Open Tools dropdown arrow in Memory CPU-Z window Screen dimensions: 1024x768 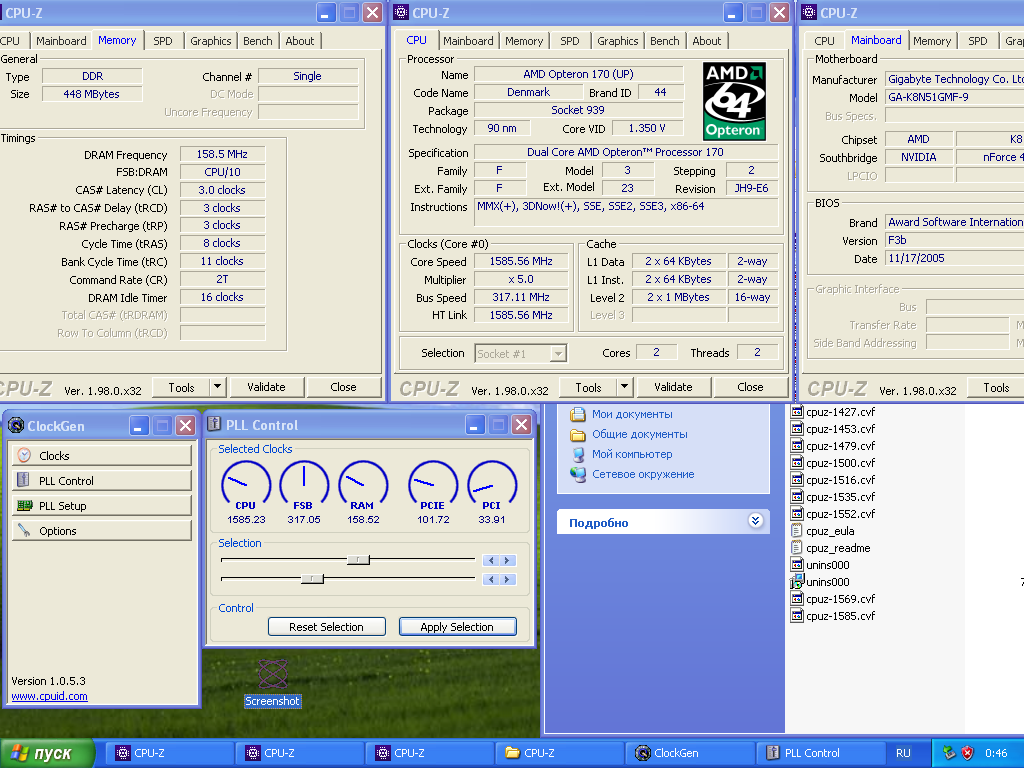pyautogui.click(x=217, y=387)
